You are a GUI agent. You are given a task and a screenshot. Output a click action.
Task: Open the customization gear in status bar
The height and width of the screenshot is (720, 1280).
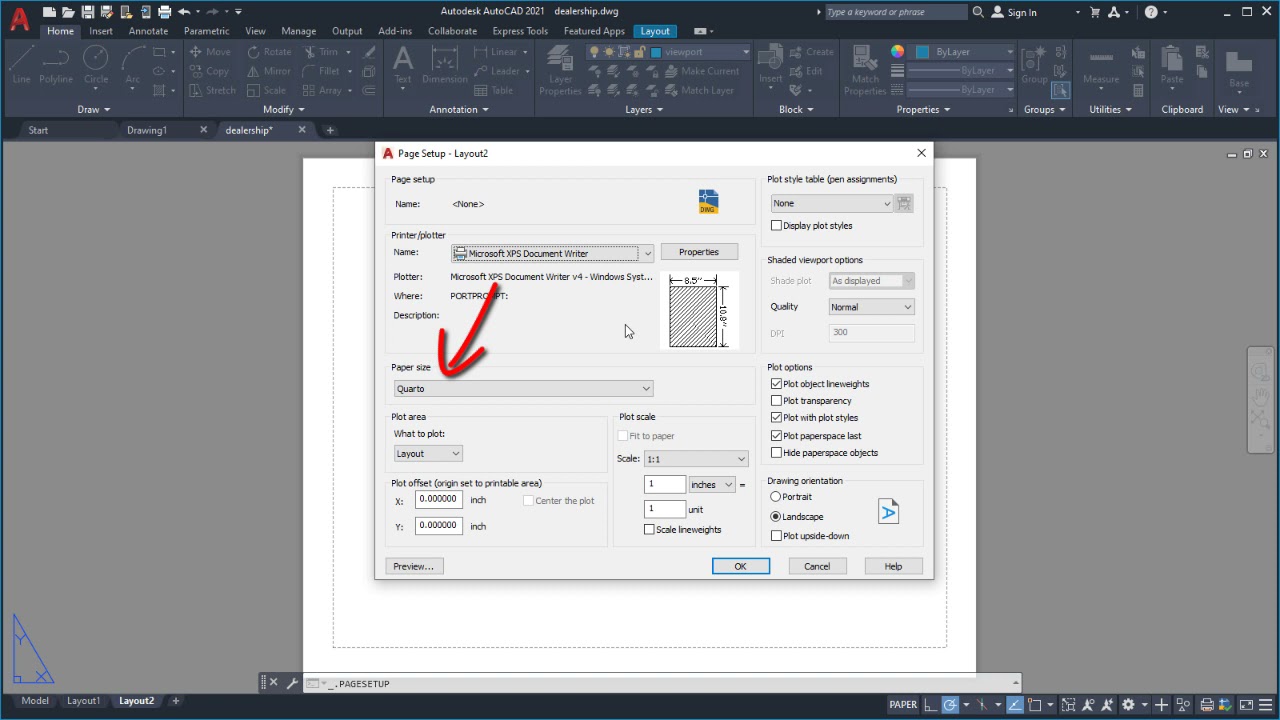click(1129, 704)
